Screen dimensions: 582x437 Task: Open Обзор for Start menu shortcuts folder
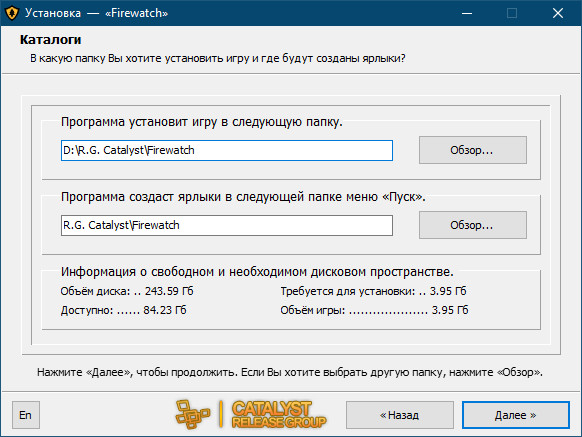pos(473,225)
